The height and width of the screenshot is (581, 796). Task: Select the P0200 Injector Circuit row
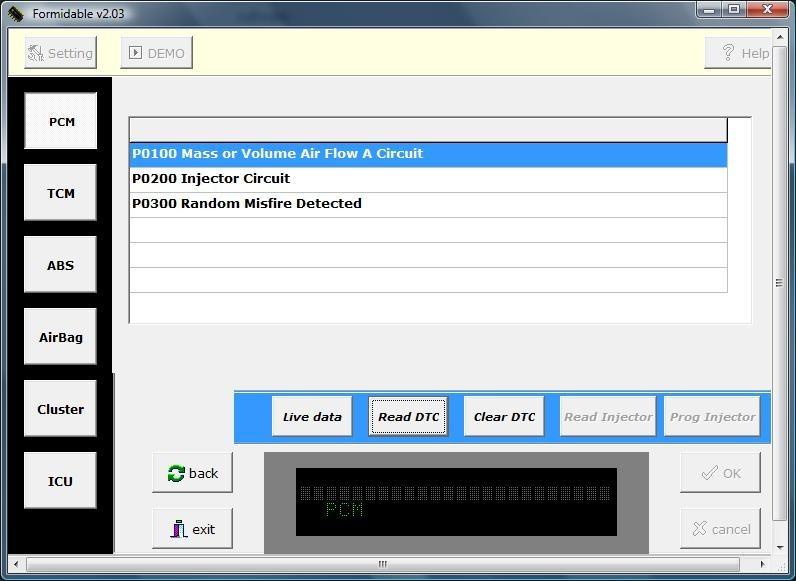click(x=428, y=179)
